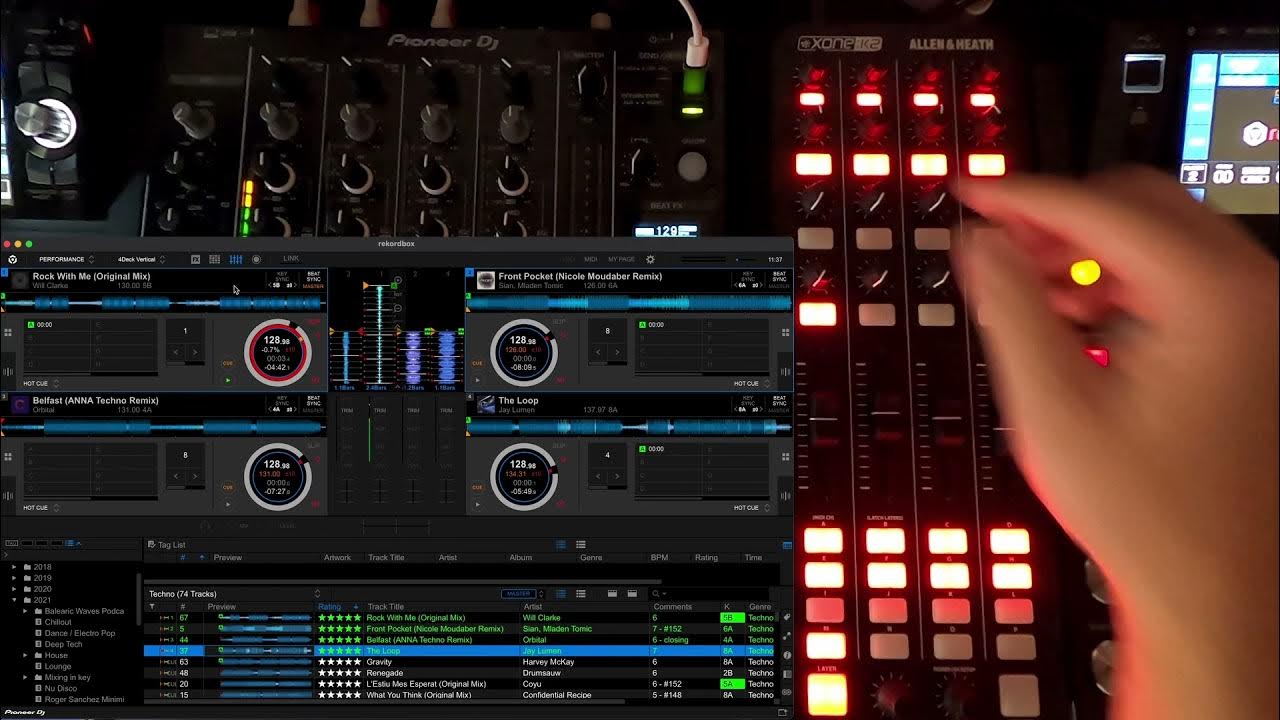1280x720 pixels.
Task: Sort by Rating column header
Action: [x=330, y=606]
